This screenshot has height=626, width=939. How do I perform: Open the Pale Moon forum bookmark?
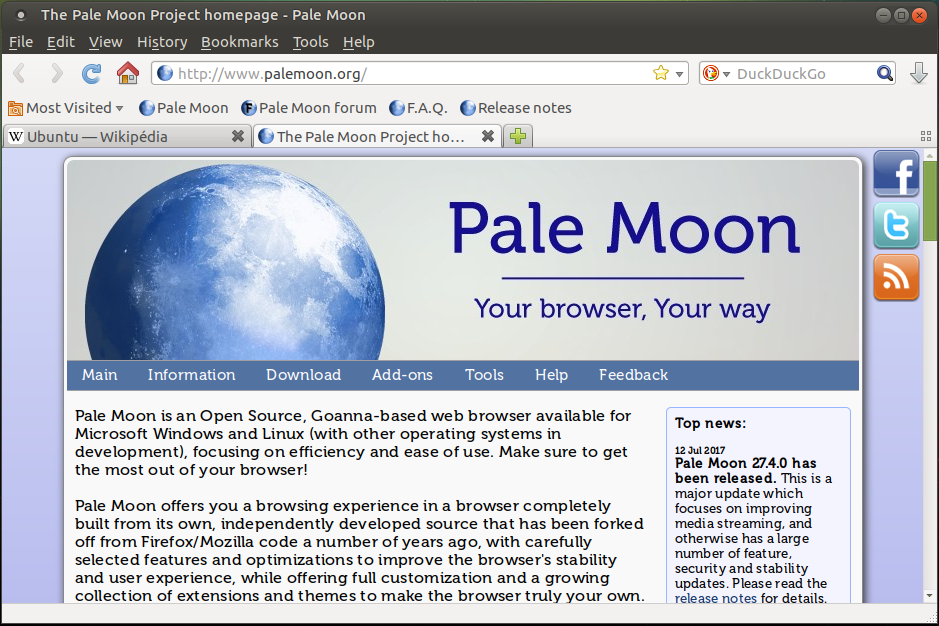[309, 108]
